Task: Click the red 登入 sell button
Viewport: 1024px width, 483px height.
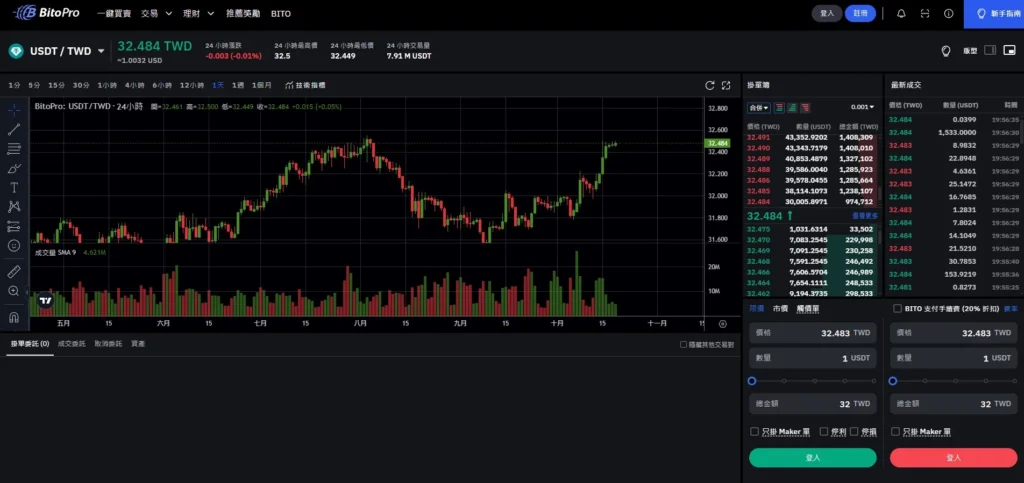Action: pos(953,458)
